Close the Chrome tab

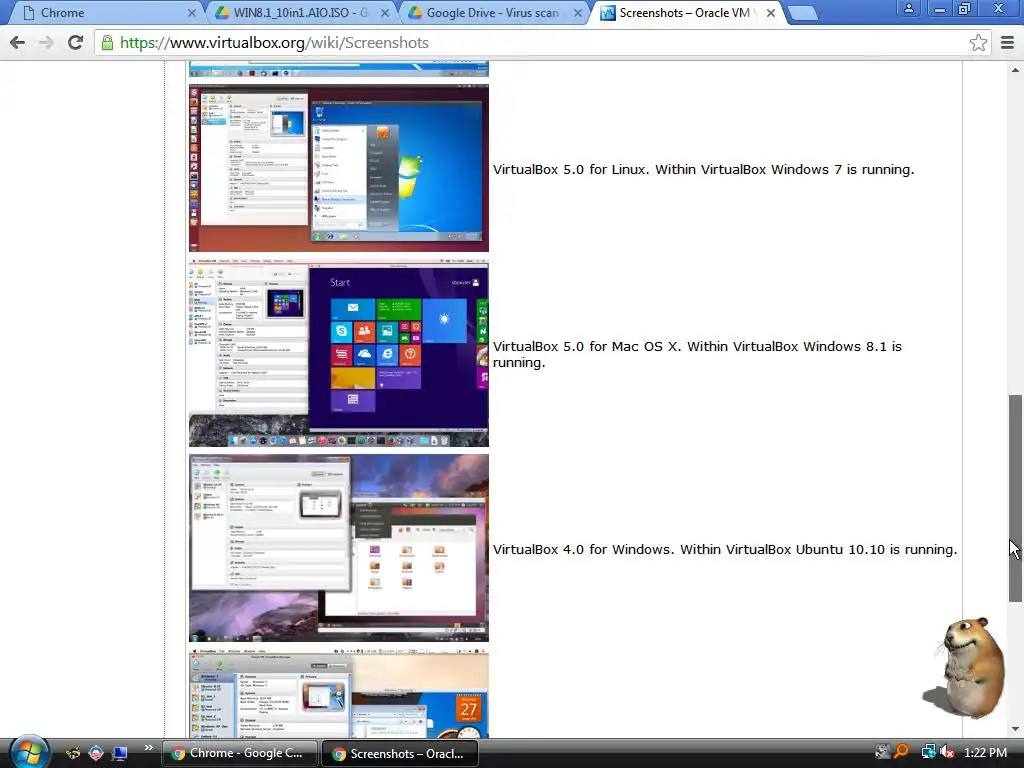pos(191,12)
